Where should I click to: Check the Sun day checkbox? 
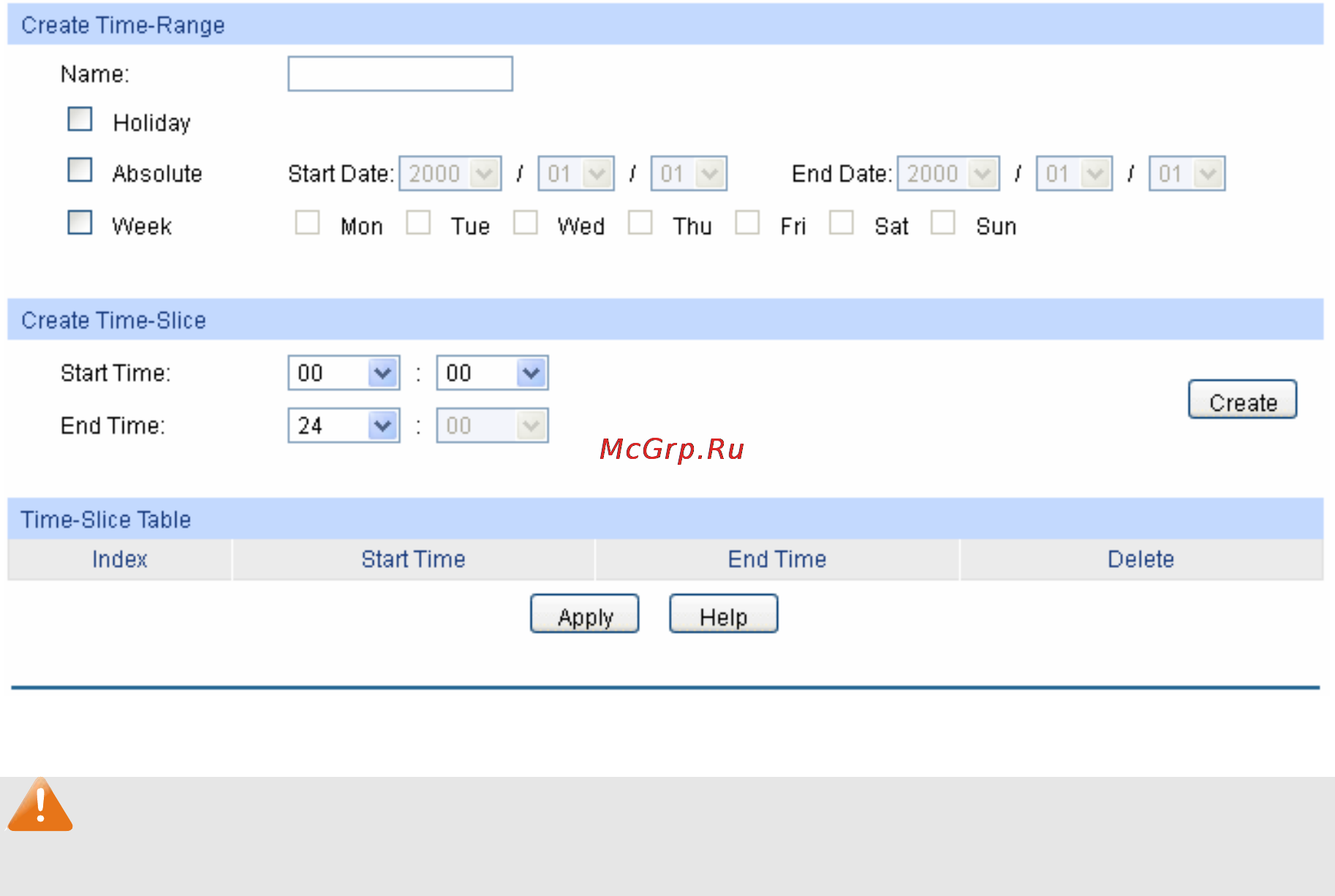point(943,222)
